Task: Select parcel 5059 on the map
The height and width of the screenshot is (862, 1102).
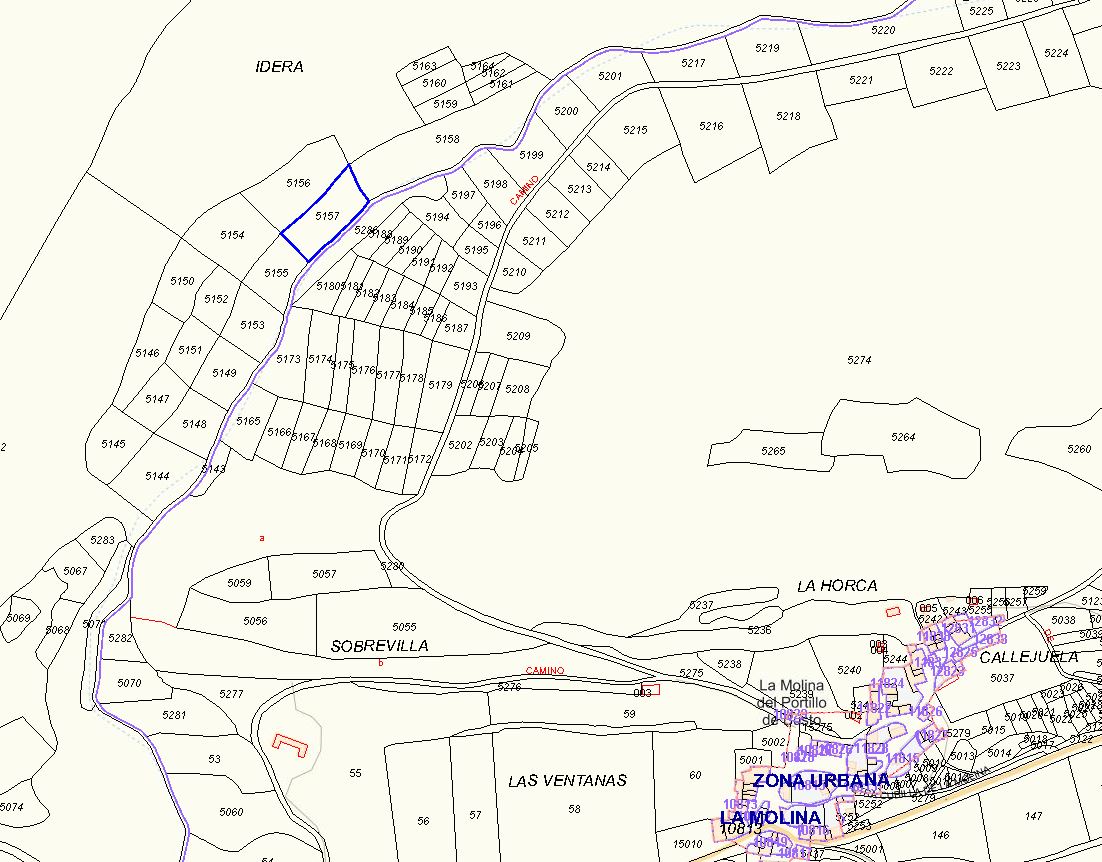Action: (240, 582)
